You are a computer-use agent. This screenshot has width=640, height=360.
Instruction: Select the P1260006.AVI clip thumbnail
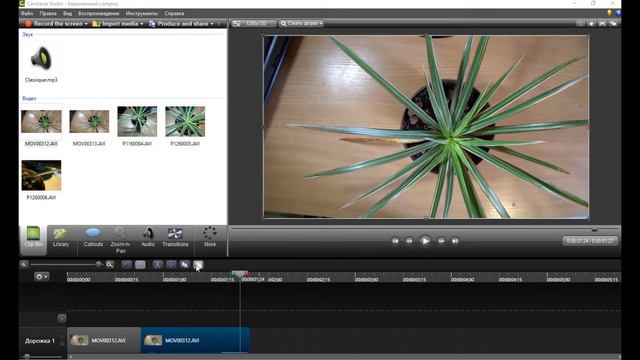41,180
